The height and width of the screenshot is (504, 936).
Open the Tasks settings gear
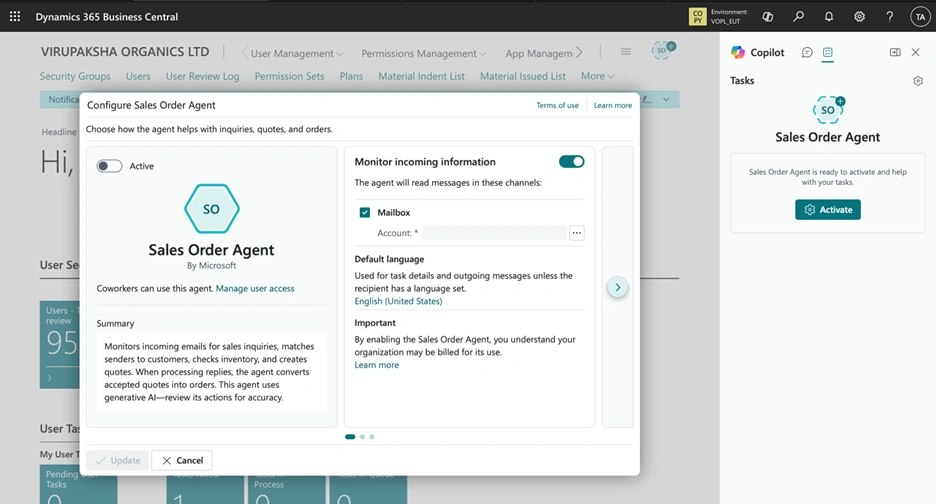point(918,81)
